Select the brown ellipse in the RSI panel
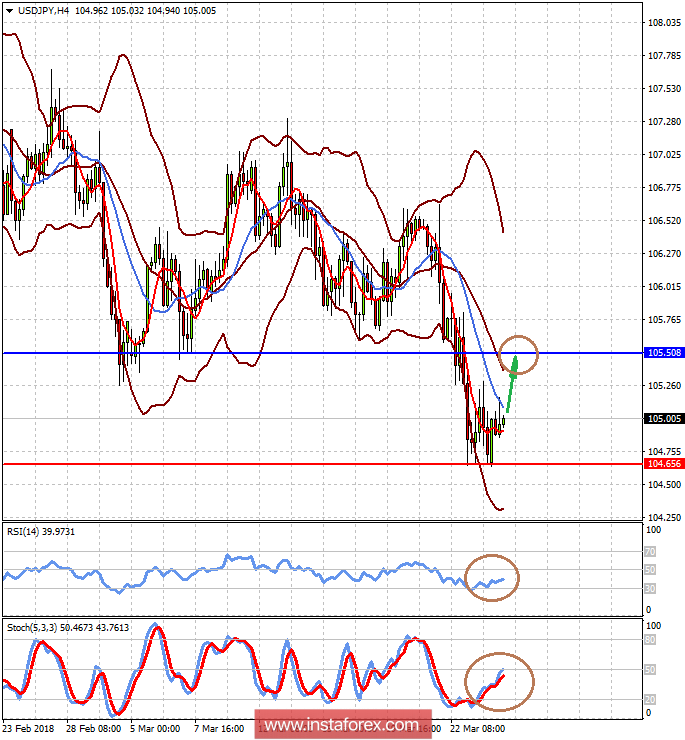The height and width of the screenshot is (740, 685). [x=491, y=578]
